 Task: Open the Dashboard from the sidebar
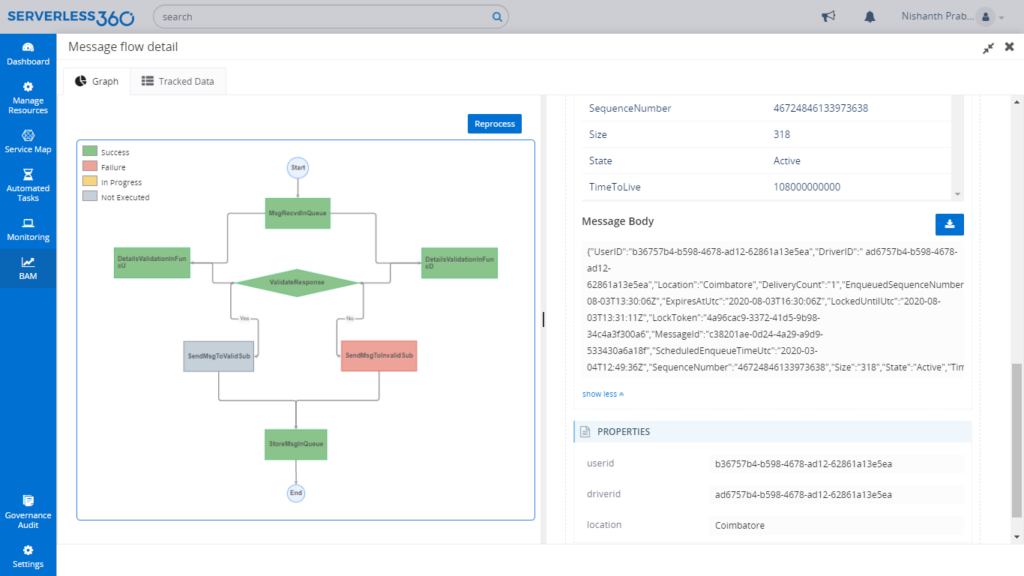coord(28,55)
